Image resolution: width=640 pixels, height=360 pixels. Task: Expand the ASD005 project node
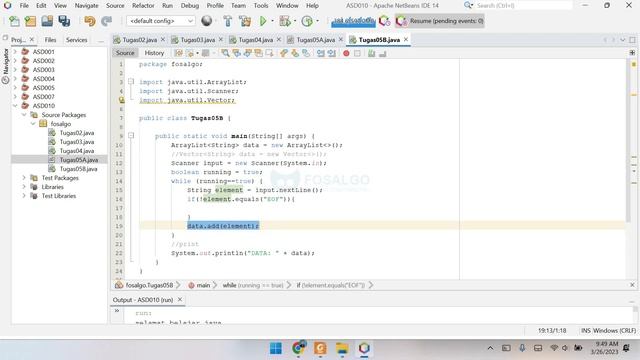point(15,88)
